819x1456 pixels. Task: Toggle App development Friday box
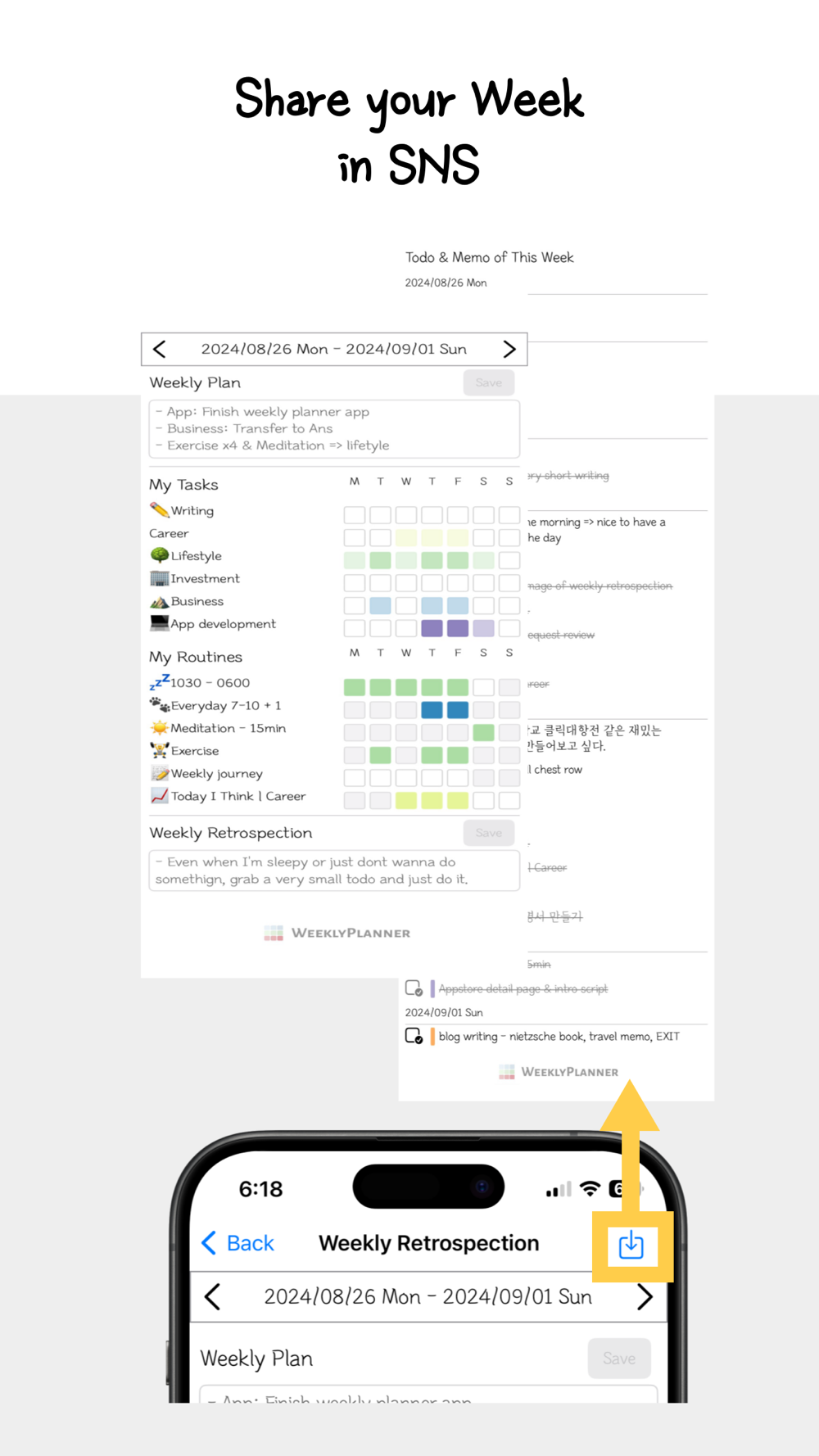[x=458, y=628]
